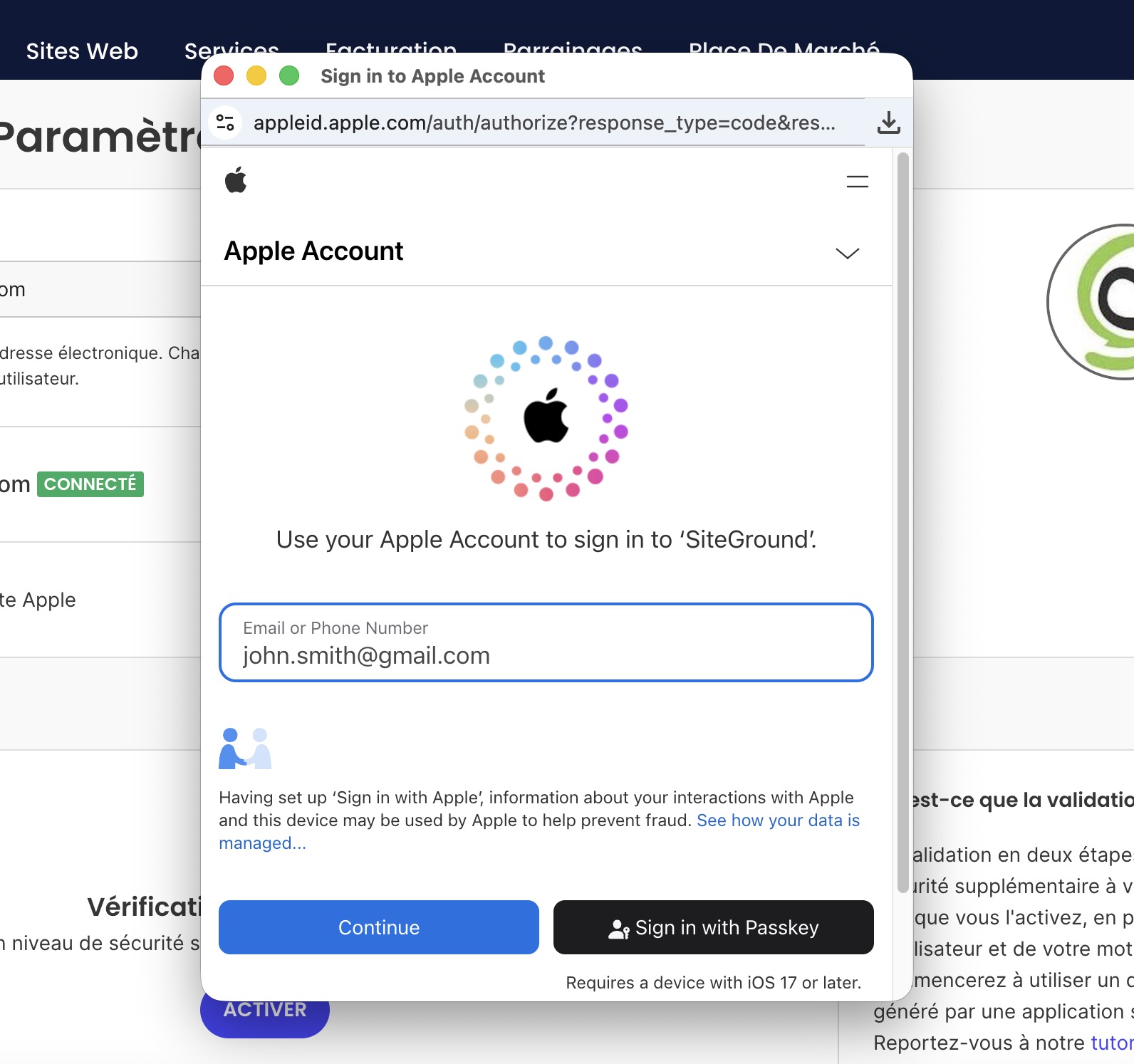Screen dimensions: 1134x1064
Task: Click the Email or Phone Number field
Action: click(546, 642)
